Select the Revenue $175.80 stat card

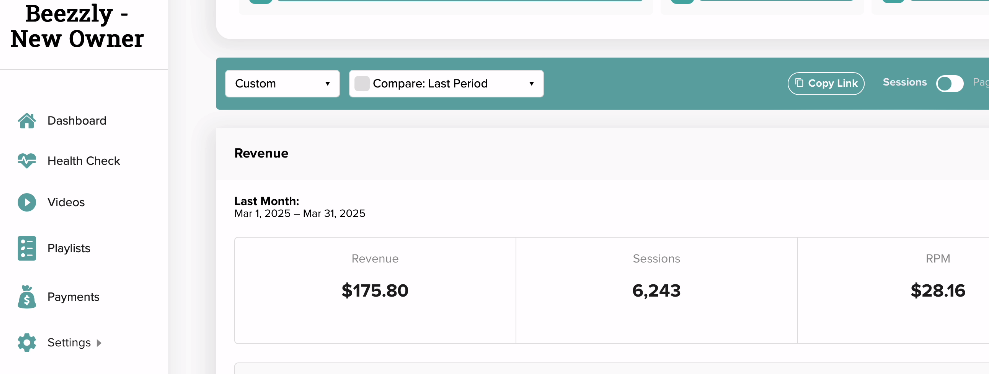pos(375,290)
